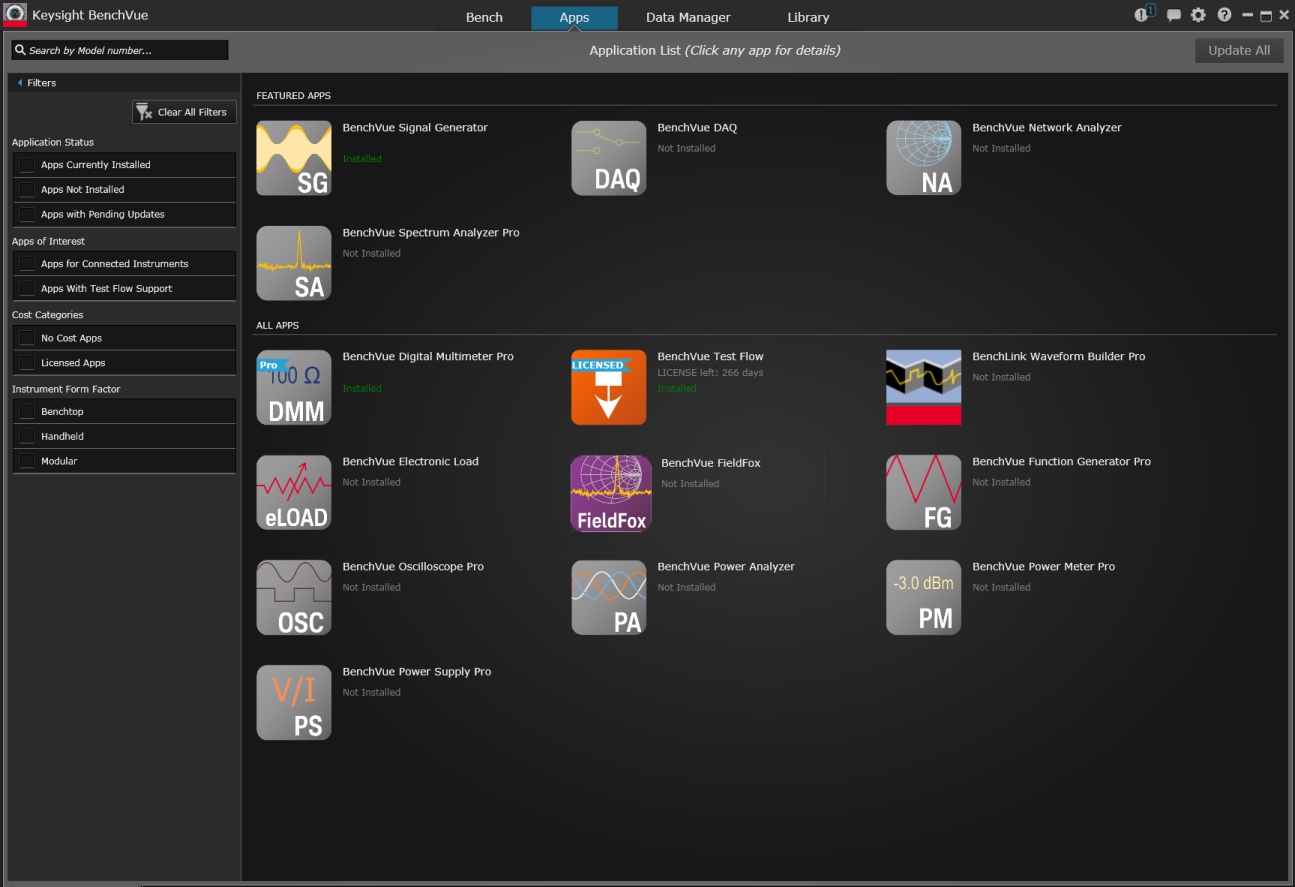Switch to the Data Manager tab
Viewport: 1295px width, 887px height.
[688, 18]
